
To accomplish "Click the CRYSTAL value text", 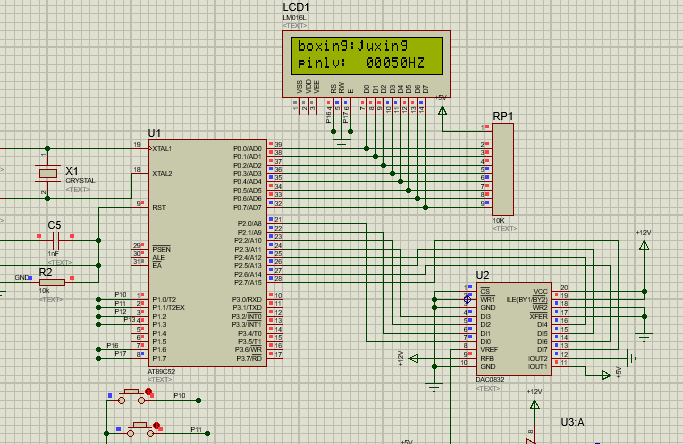I will (x=80, y=180).
